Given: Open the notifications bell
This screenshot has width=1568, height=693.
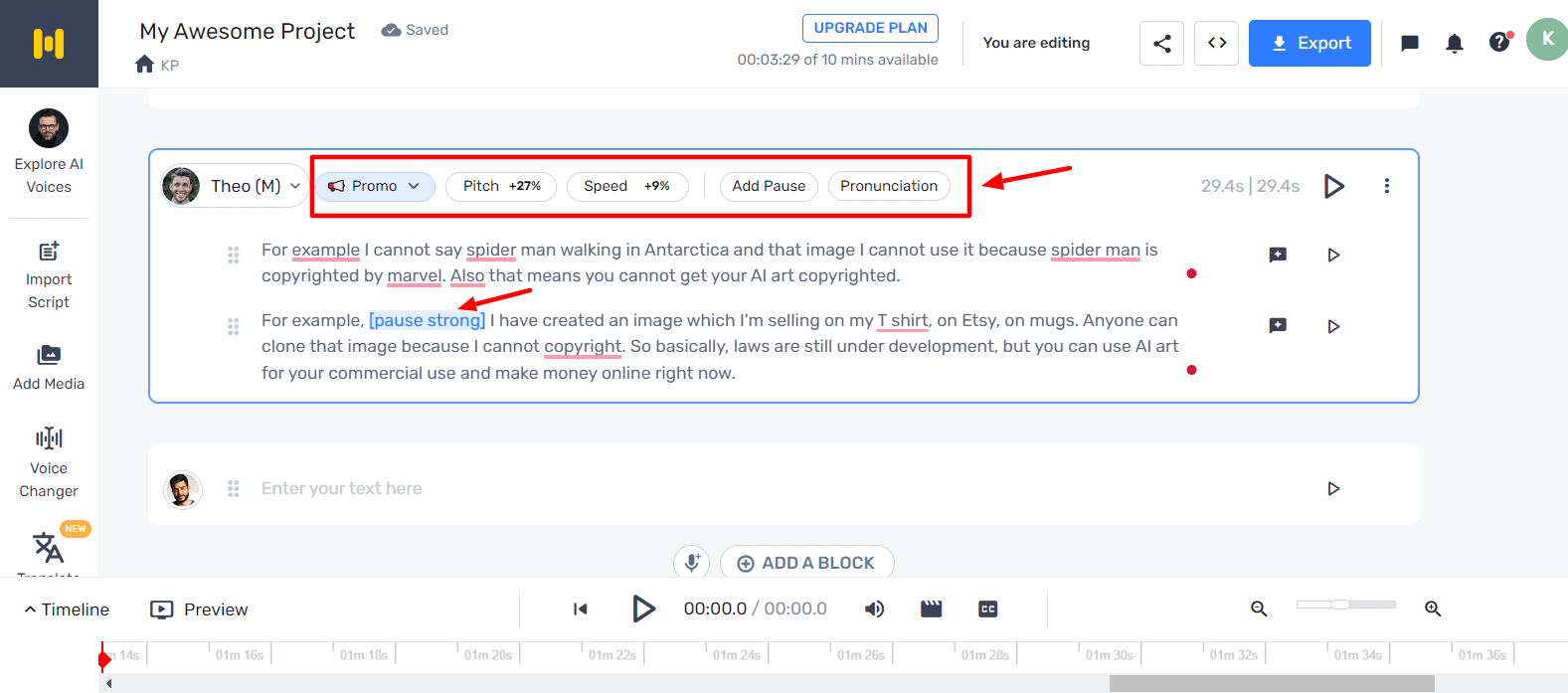Looking at the screenshot, I should [1454, 43].
